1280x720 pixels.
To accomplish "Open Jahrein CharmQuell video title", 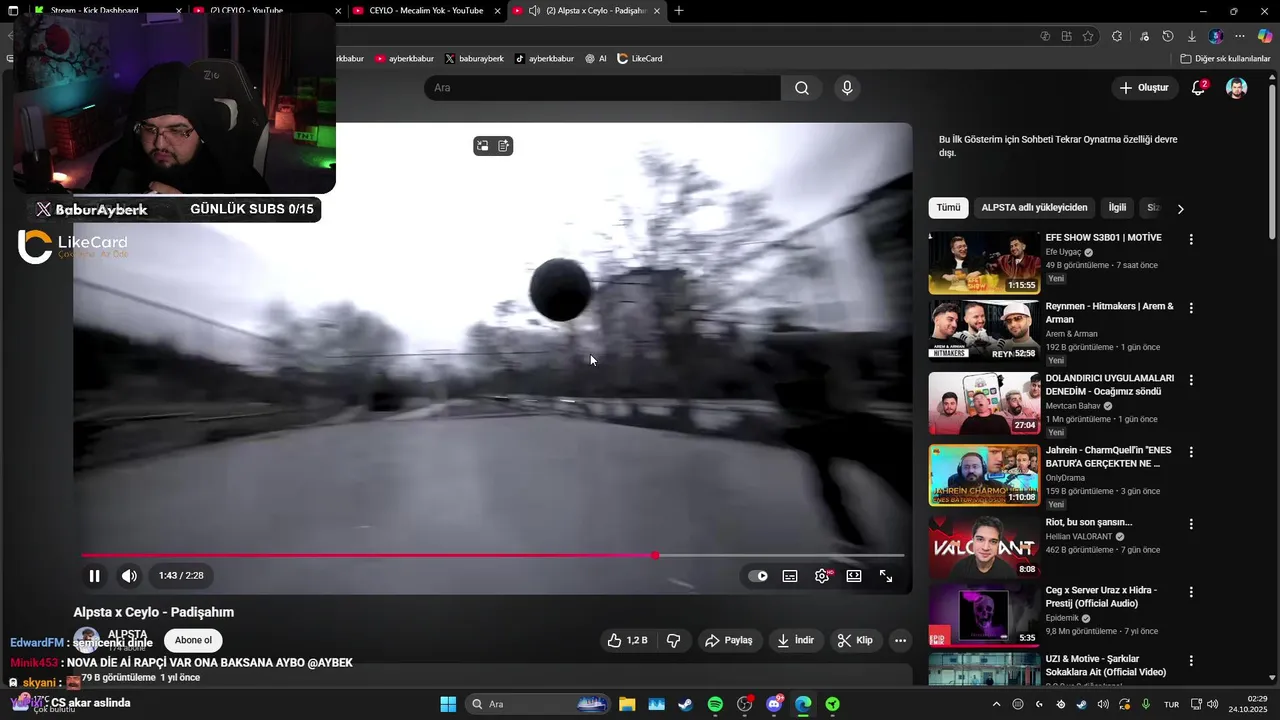I will point(1108,457).
